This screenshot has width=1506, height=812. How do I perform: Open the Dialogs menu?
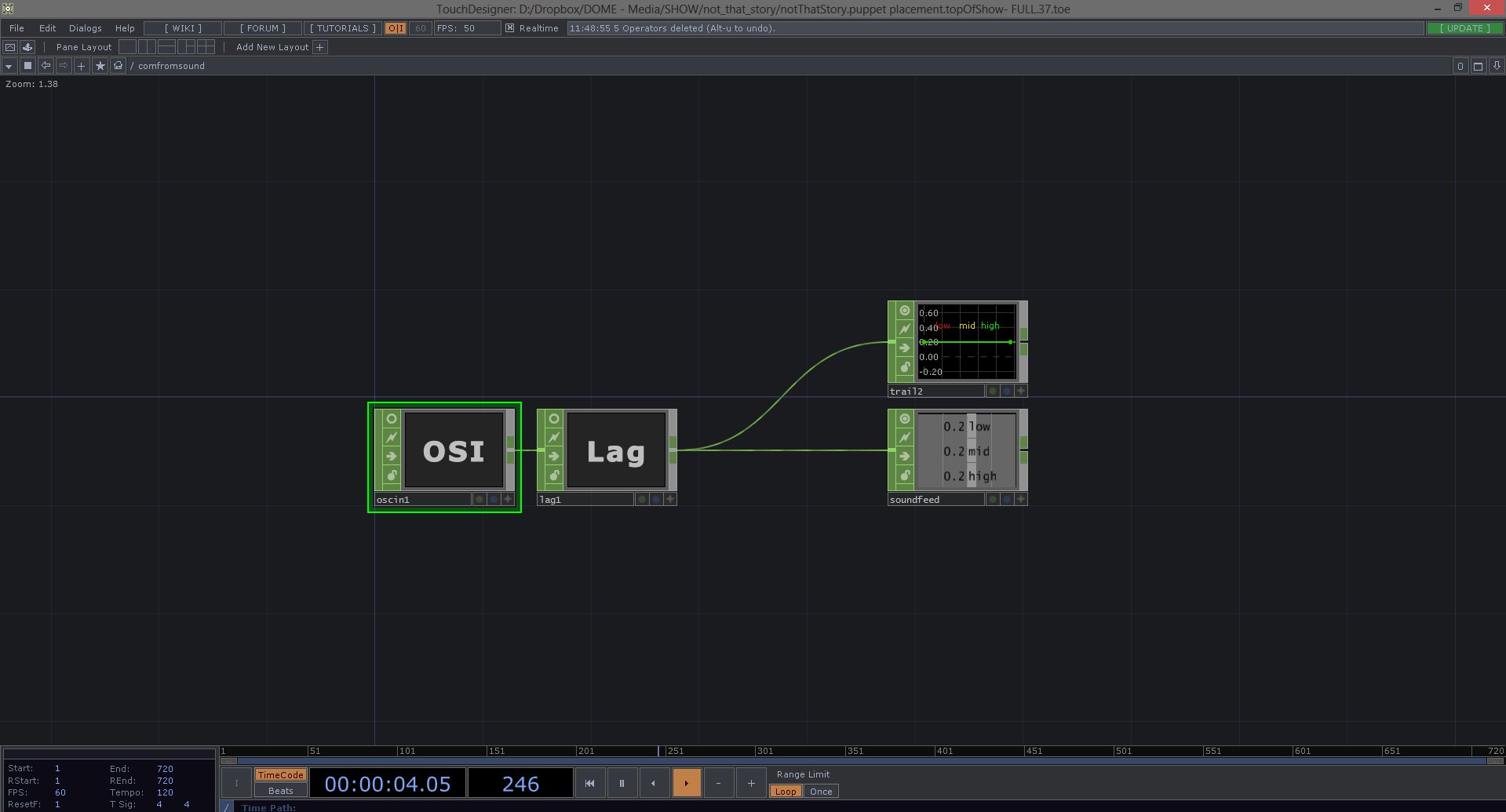(x=85, y=28)
